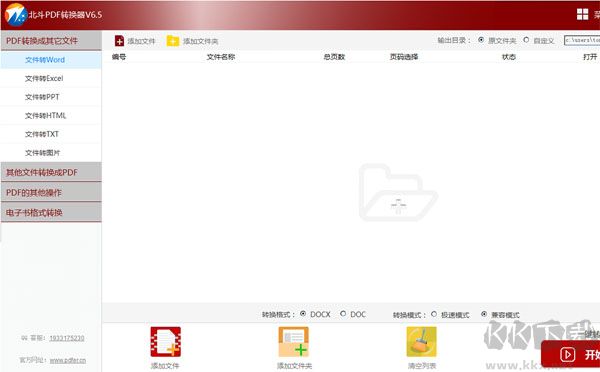This screenshot has width=600, height=372.
Task: Click the 清空列表 caption under broom icon
Action: click(421, 365)
